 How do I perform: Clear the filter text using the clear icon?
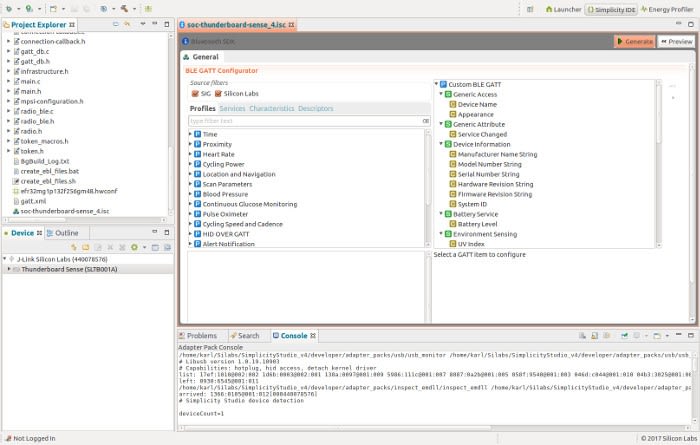(x=425, y=121)
